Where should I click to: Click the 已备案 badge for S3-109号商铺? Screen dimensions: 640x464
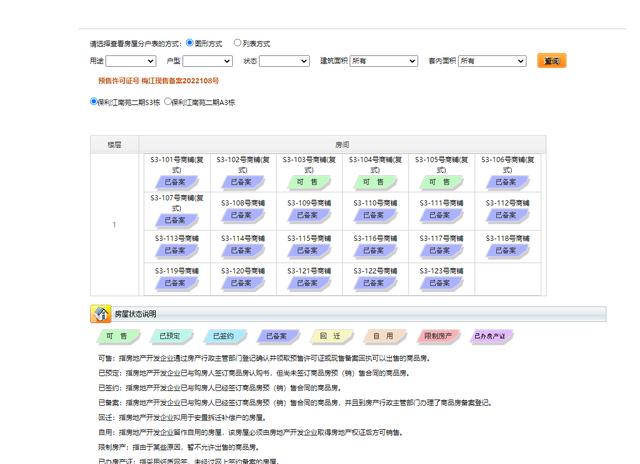309,215
